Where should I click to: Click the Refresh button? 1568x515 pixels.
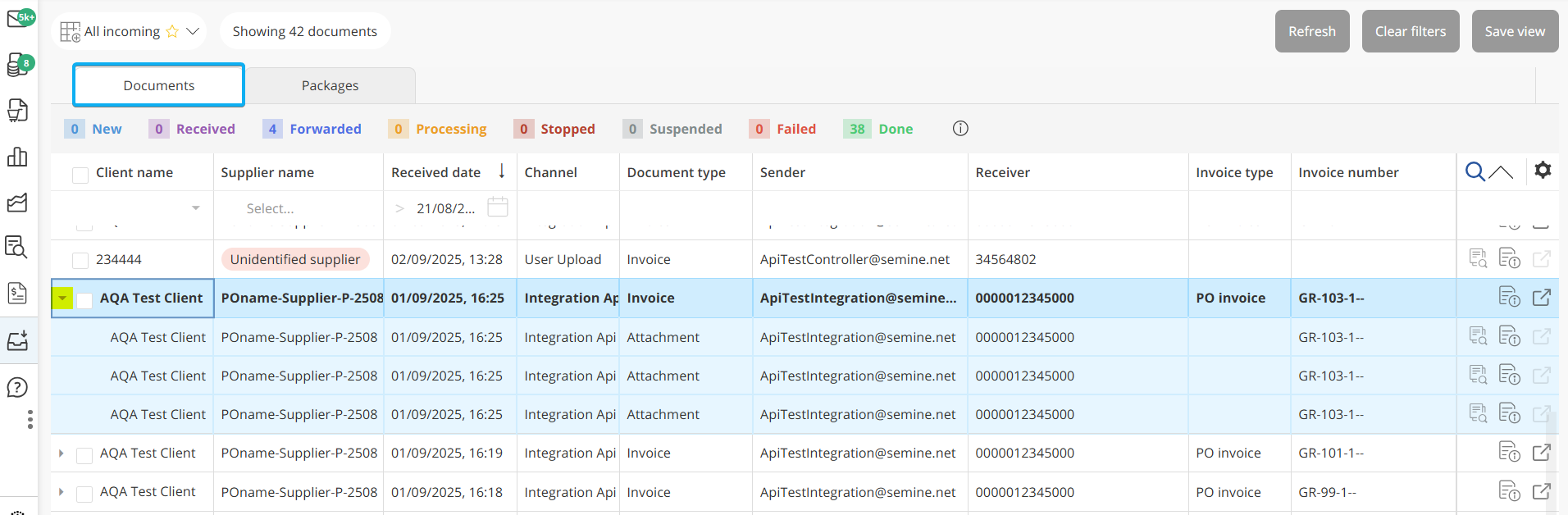(1312, 31)
